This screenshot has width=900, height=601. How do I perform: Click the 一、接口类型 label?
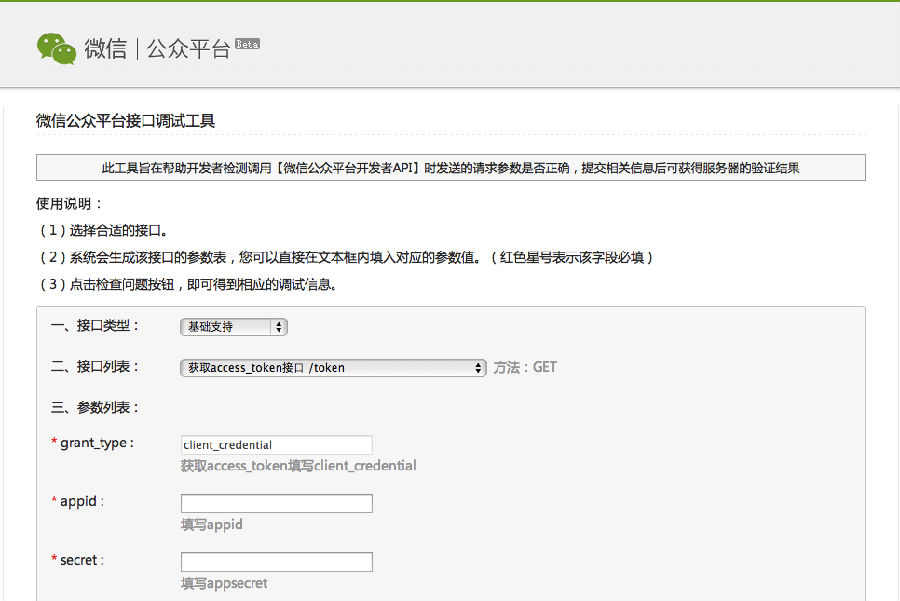pyautogui.click(x=95, y=325)
